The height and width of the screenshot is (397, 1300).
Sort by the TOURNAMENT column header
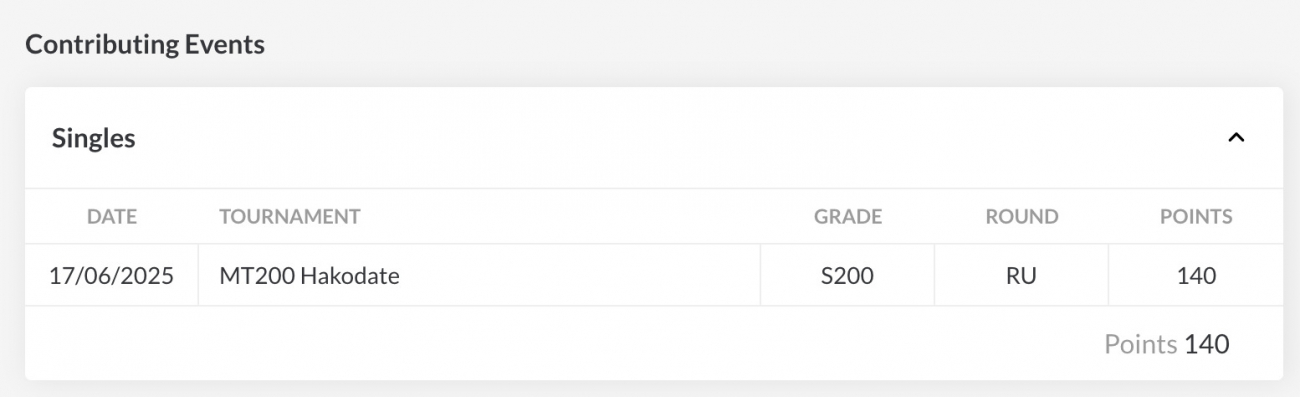290,216
